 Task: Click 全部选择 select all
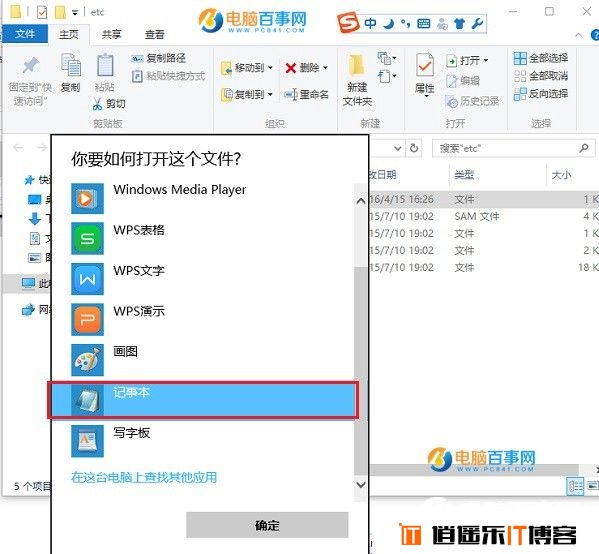tap(541, 58)
